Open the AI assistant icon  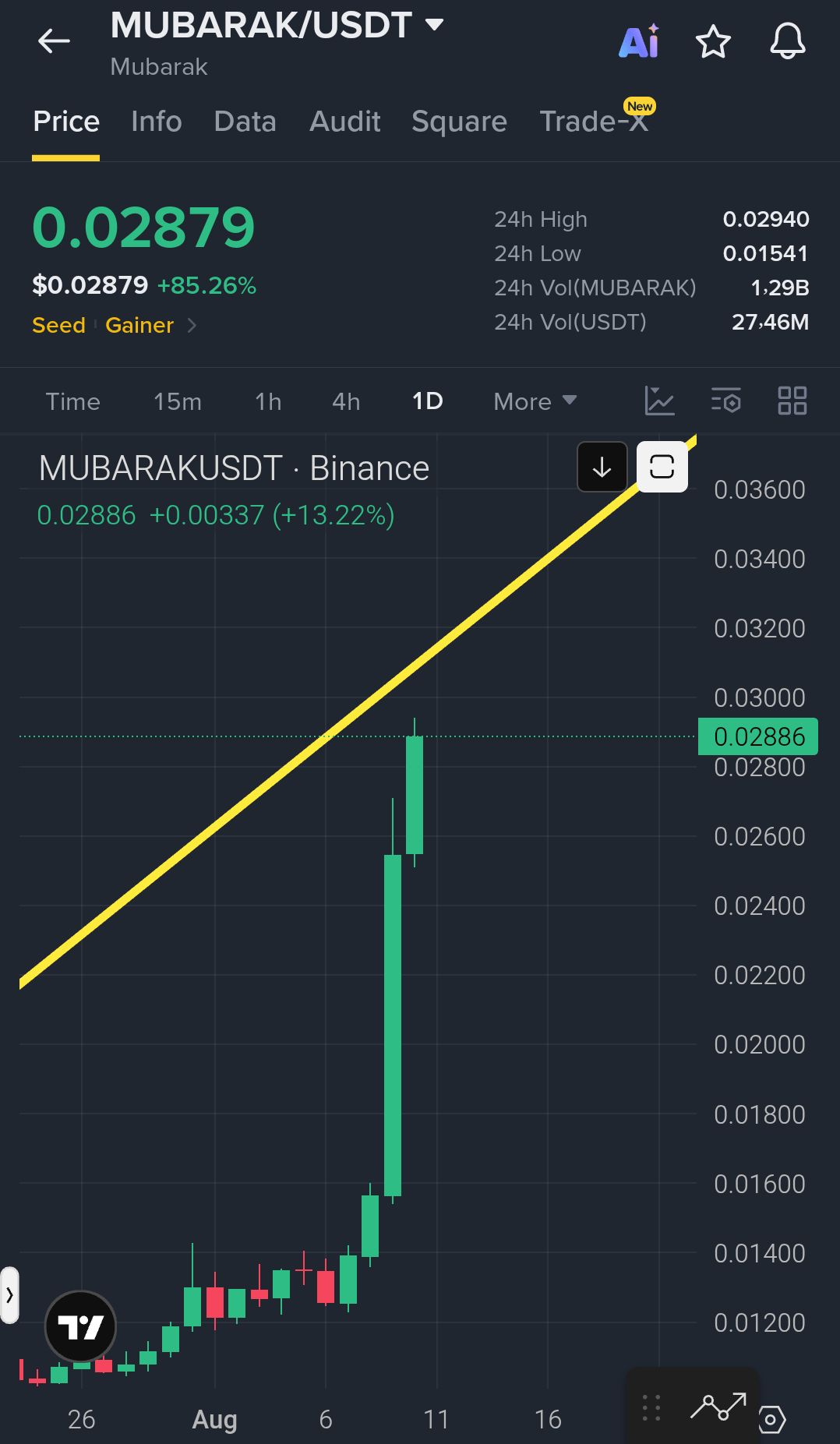click(639, 41)
